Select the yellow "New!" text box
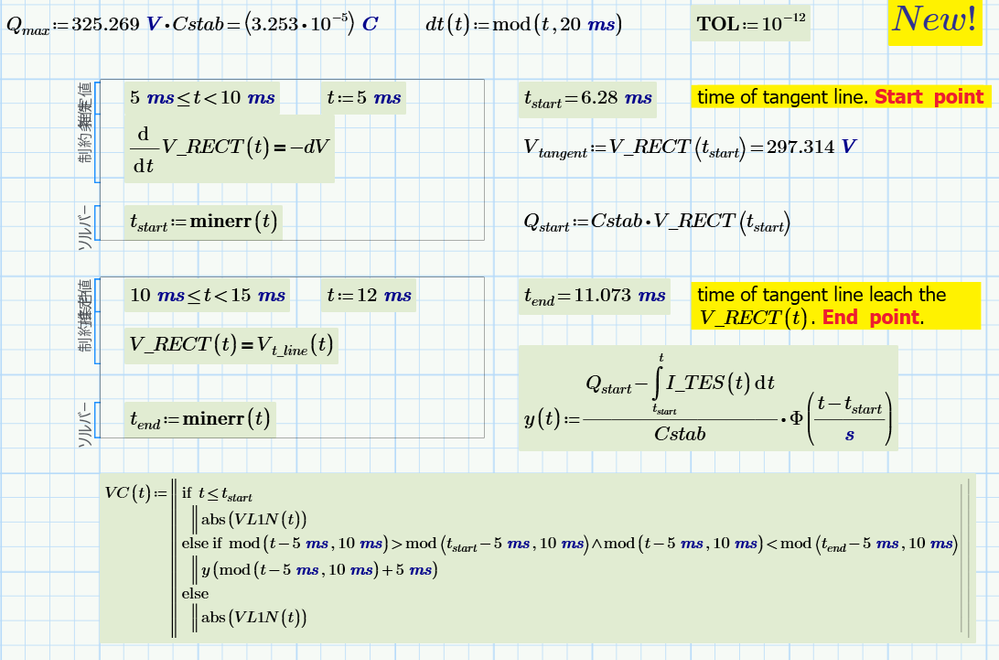The width and height of the screenshot is (999, 660). 934,21
